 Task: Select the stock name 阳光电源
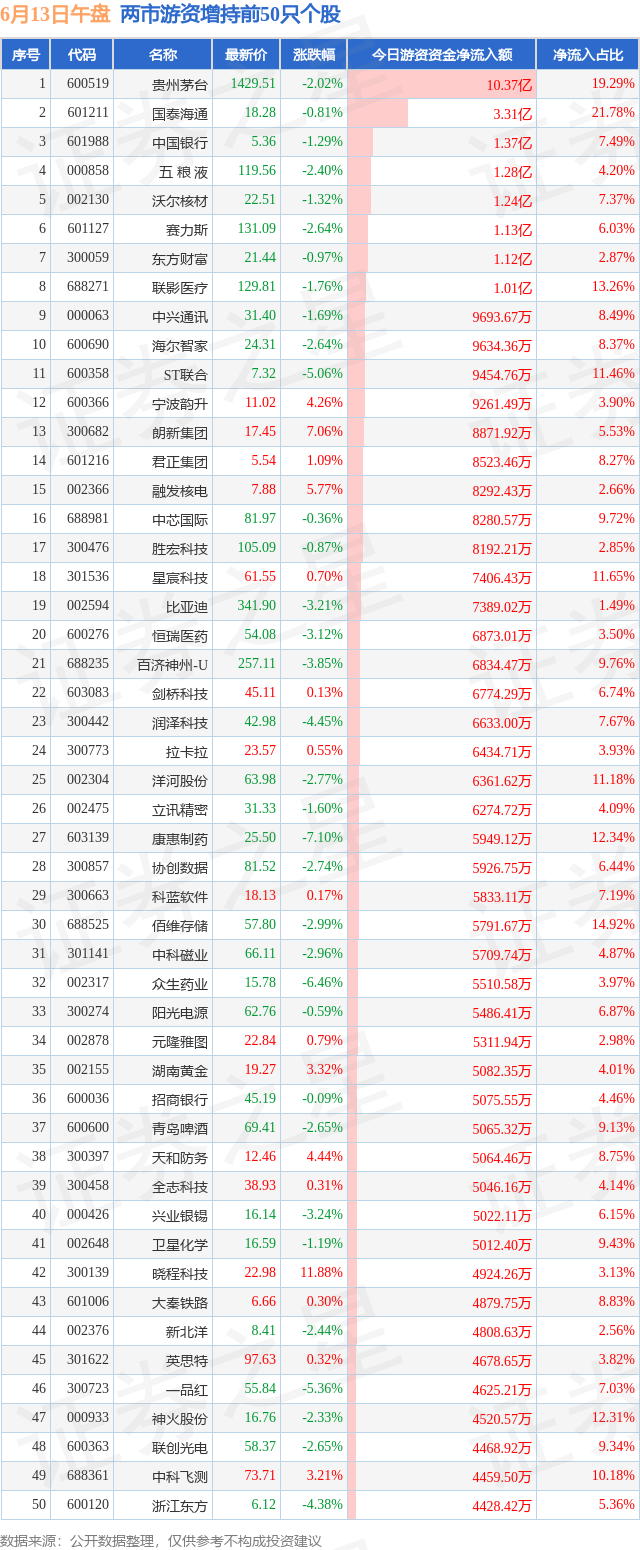(x=180, y=1012)
